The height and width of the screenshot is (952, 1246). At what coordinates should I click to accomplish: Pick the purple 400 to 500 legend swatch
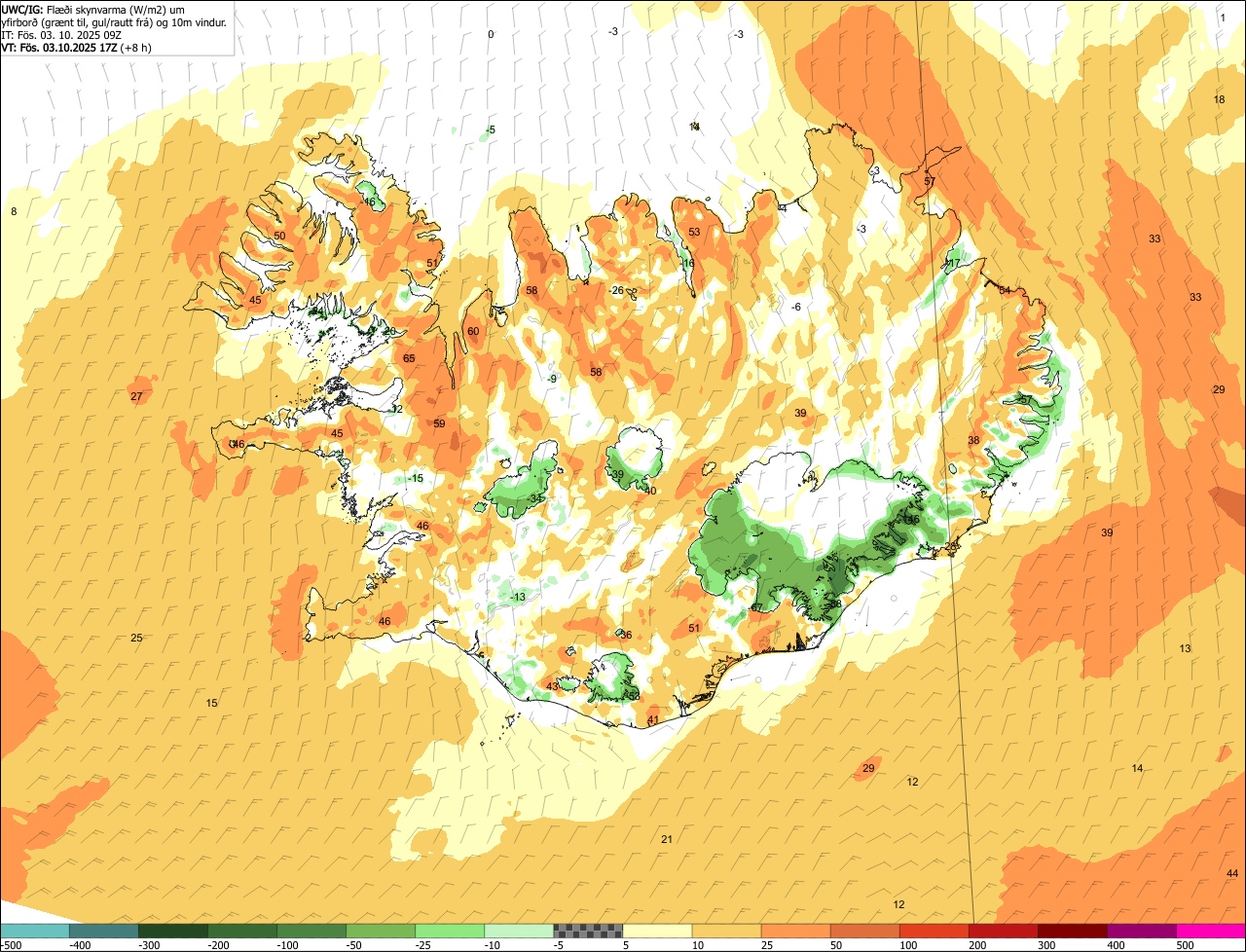click(x=1142, y=932)
